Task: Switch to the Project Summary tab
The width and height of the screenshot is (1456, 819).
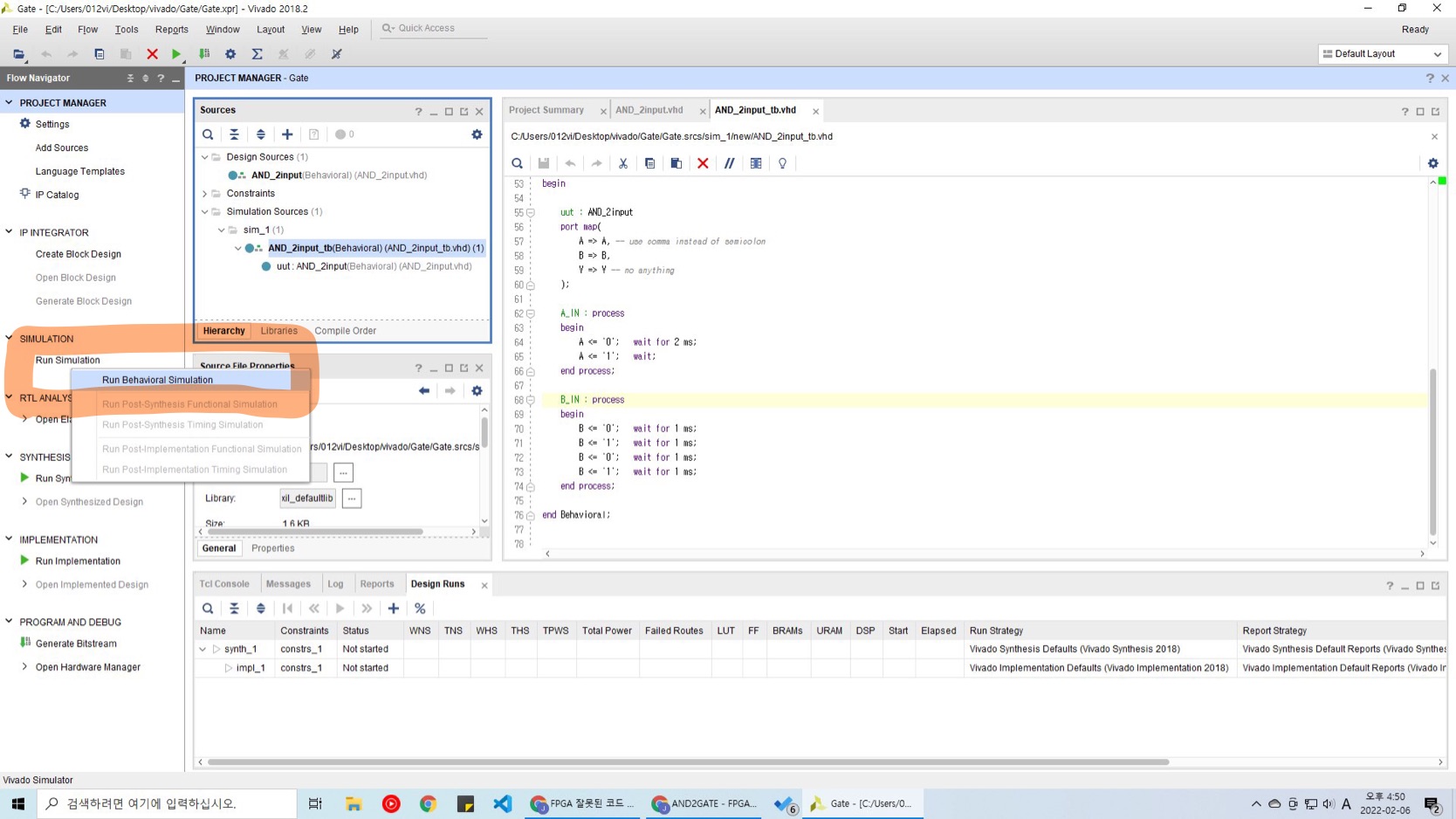Action: pyautogui.click(x=546, y=110)
